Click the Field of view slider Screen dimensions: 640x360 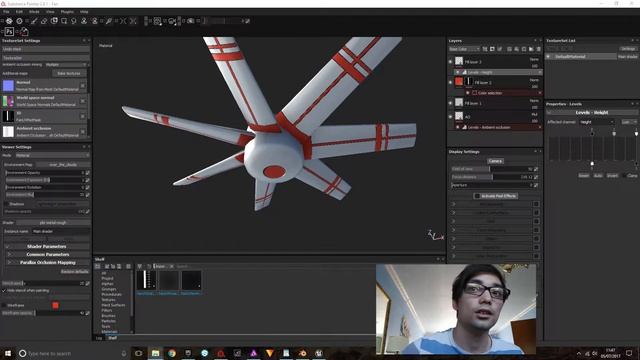pyautogui.click(x=492, y=169)
